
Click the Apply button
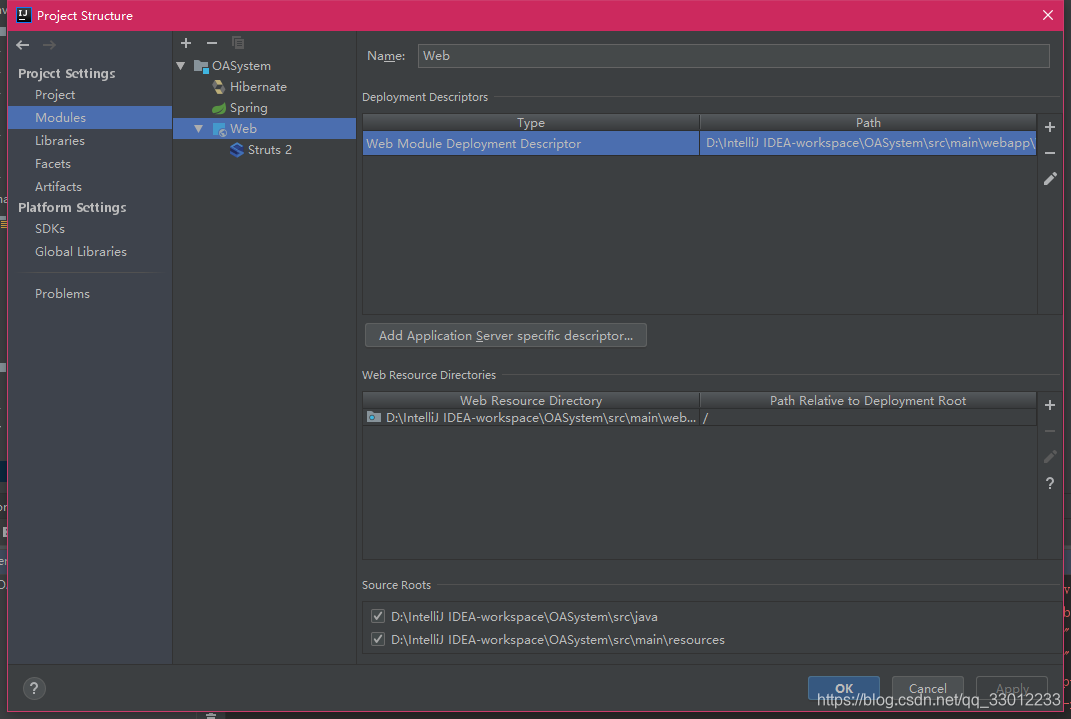pos(1012,688)
